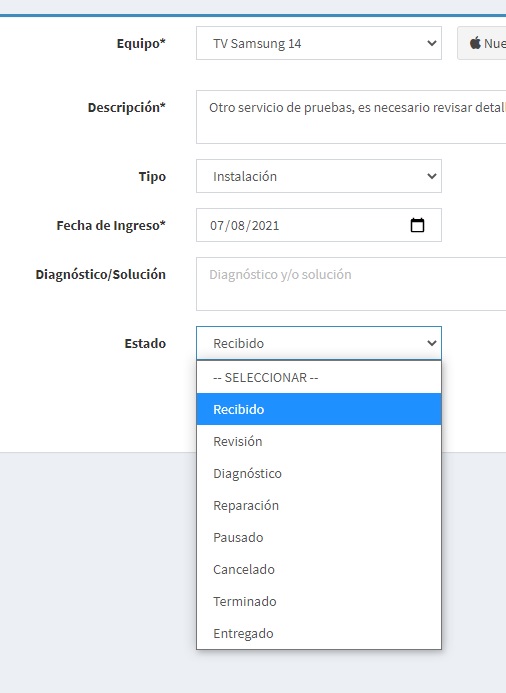Image resolution: width=506 pixels, height=693 pixels.
Task: Select Revisión from the Estado list
Action: point(319,442)
